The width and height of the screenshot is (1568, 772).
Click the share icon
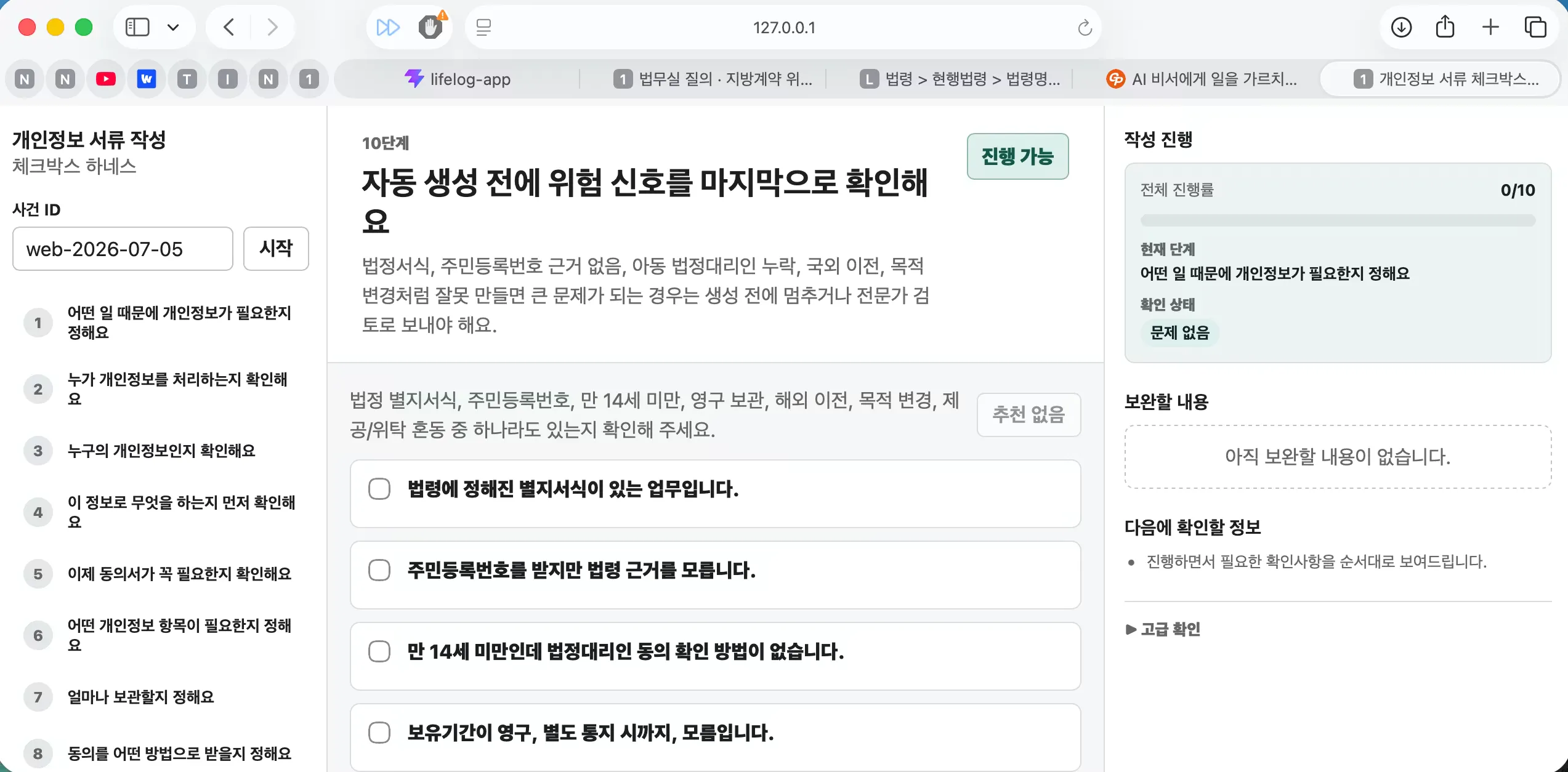[1445, 27]
